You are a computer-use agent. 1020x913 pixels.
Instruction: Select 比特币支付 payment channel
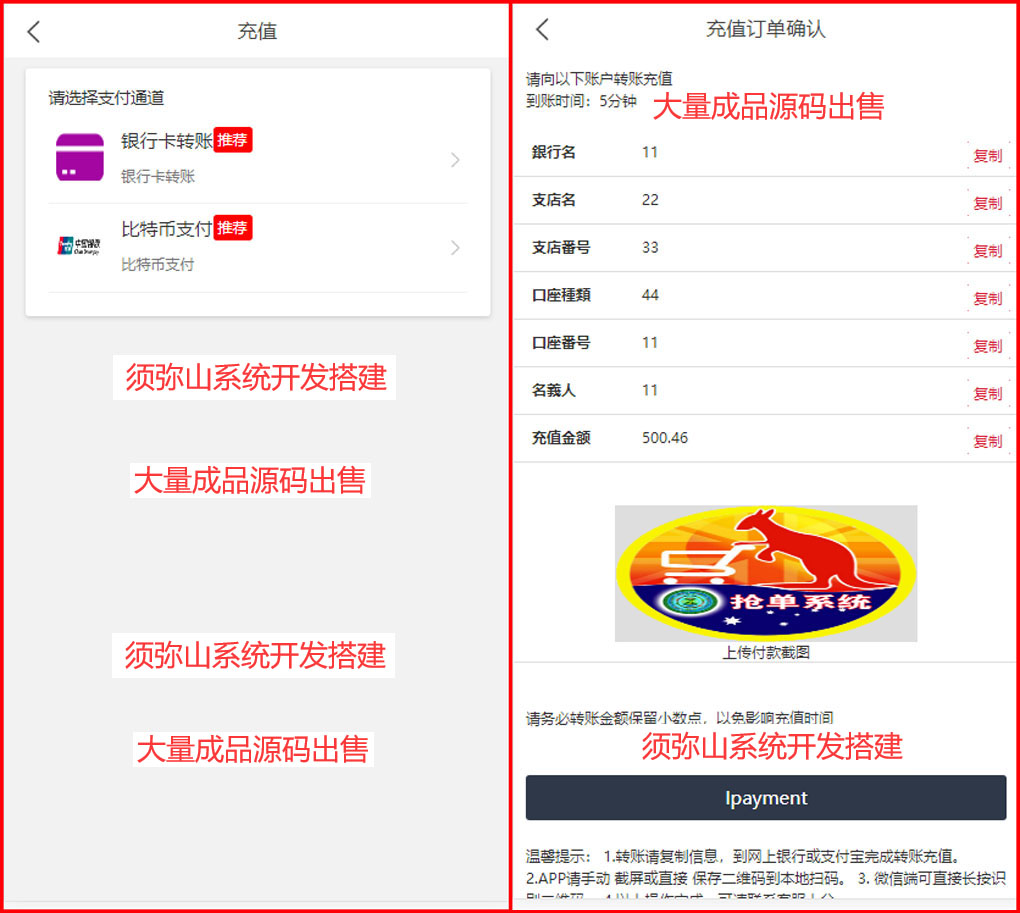(x=166, y=230)
